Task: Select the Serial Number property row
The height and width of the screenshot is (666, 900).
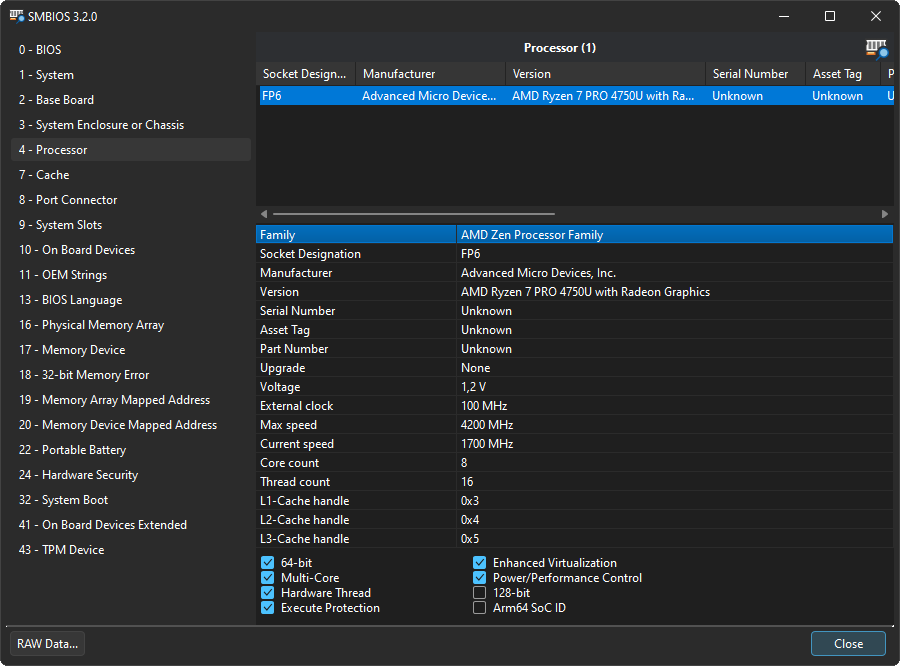Action: [x=575, y=311]
